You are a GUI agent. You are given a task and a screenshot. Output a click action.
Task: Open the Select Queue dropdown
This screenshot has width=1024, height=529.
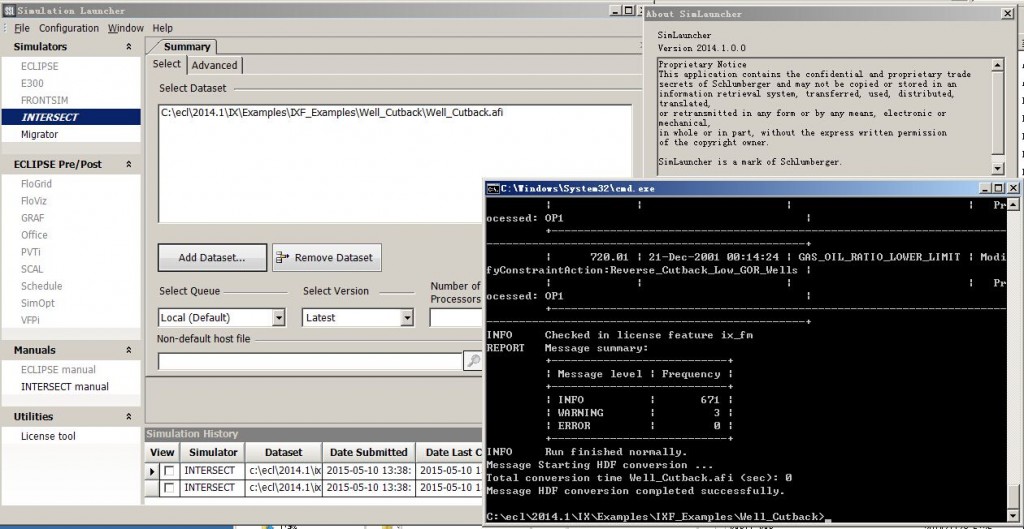coord(279,318)
